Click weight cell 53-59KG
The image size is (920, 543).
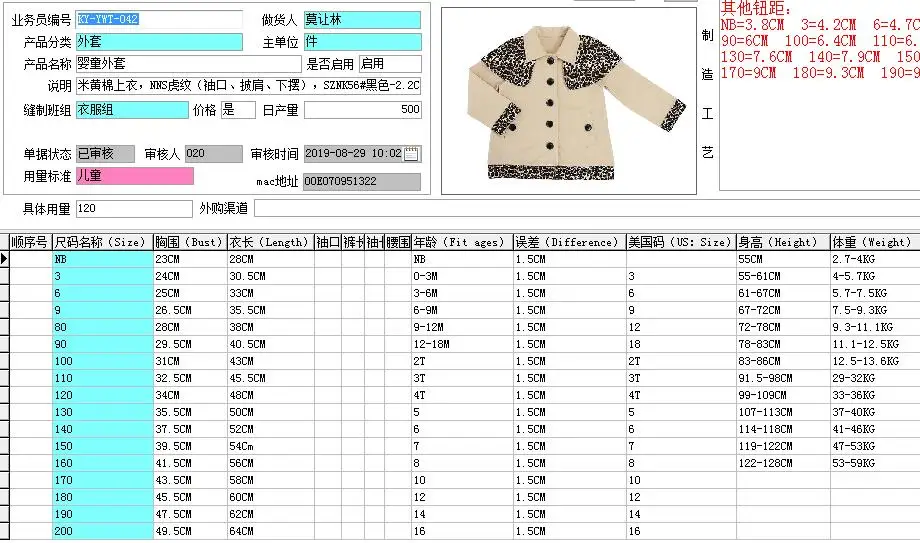click(x=875, y=464)
